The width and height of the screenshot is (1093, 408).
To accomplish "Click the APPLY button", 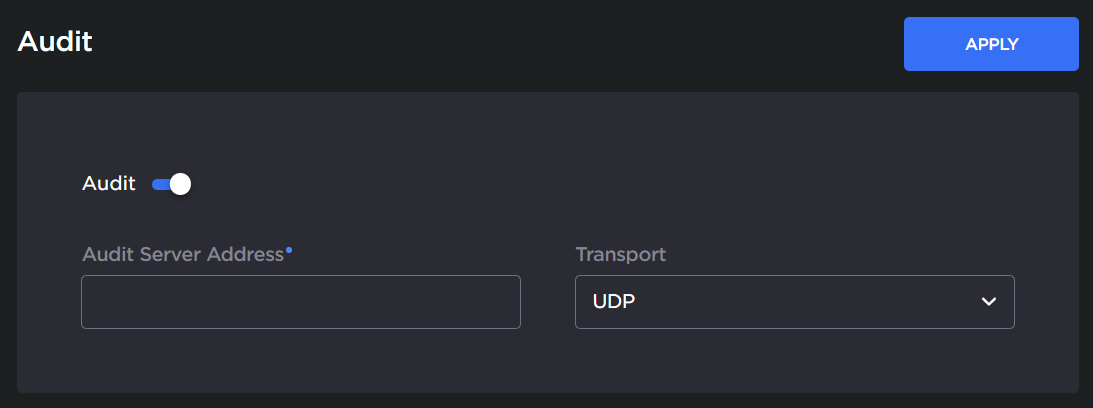I will [x=991, y=44].
